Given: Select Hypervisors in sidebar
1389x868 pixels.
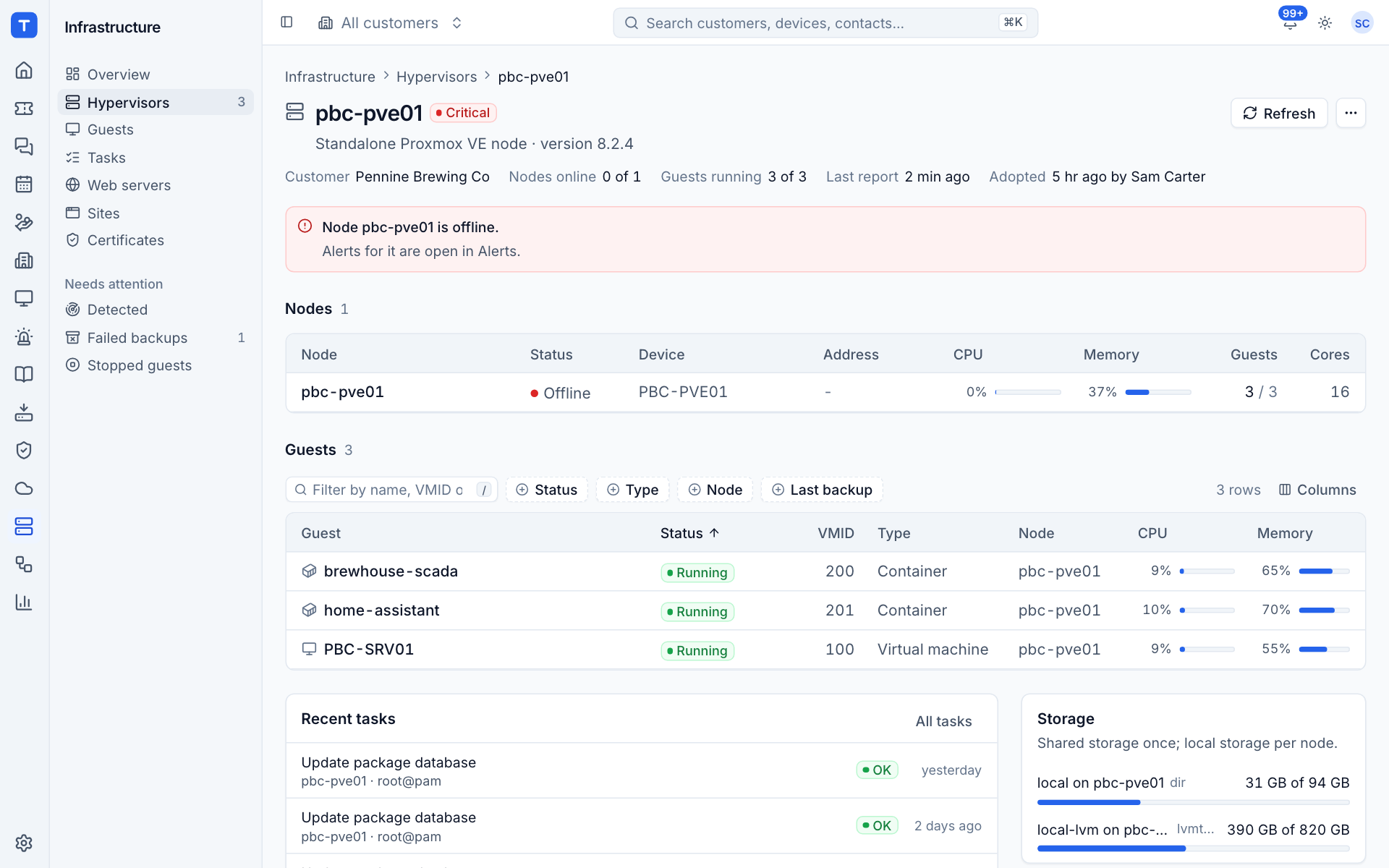Looking at the screenshot, I should (x=156, y=102).
